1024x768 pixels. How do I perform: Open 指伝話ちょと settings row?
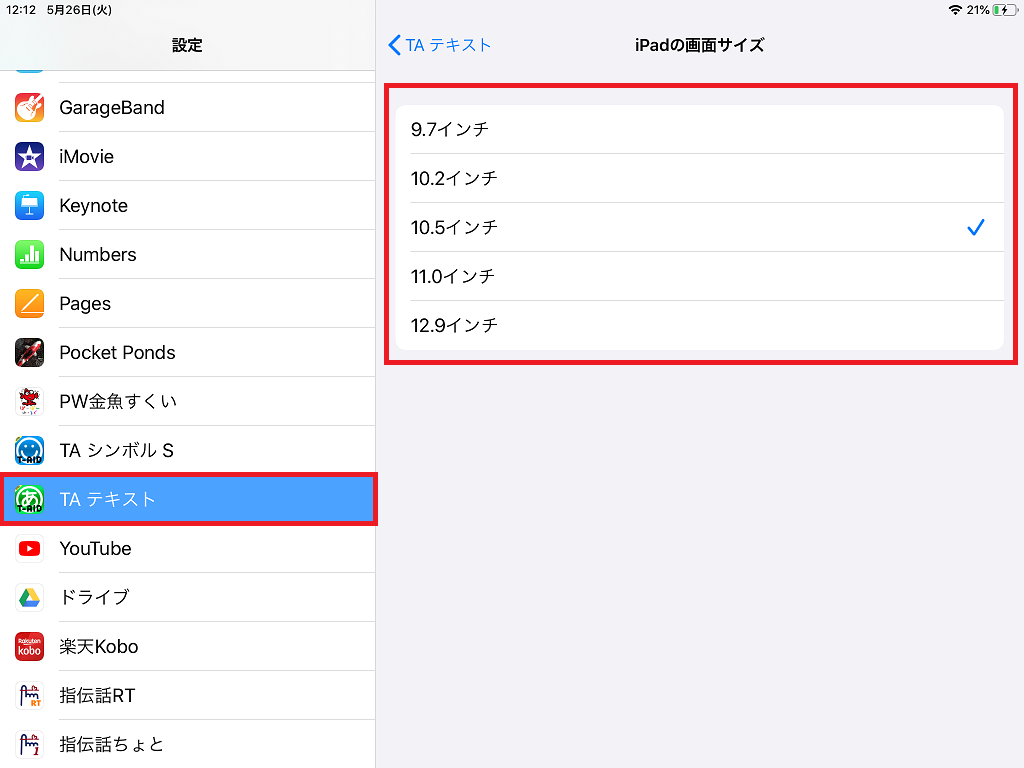[x=187, y=744]
